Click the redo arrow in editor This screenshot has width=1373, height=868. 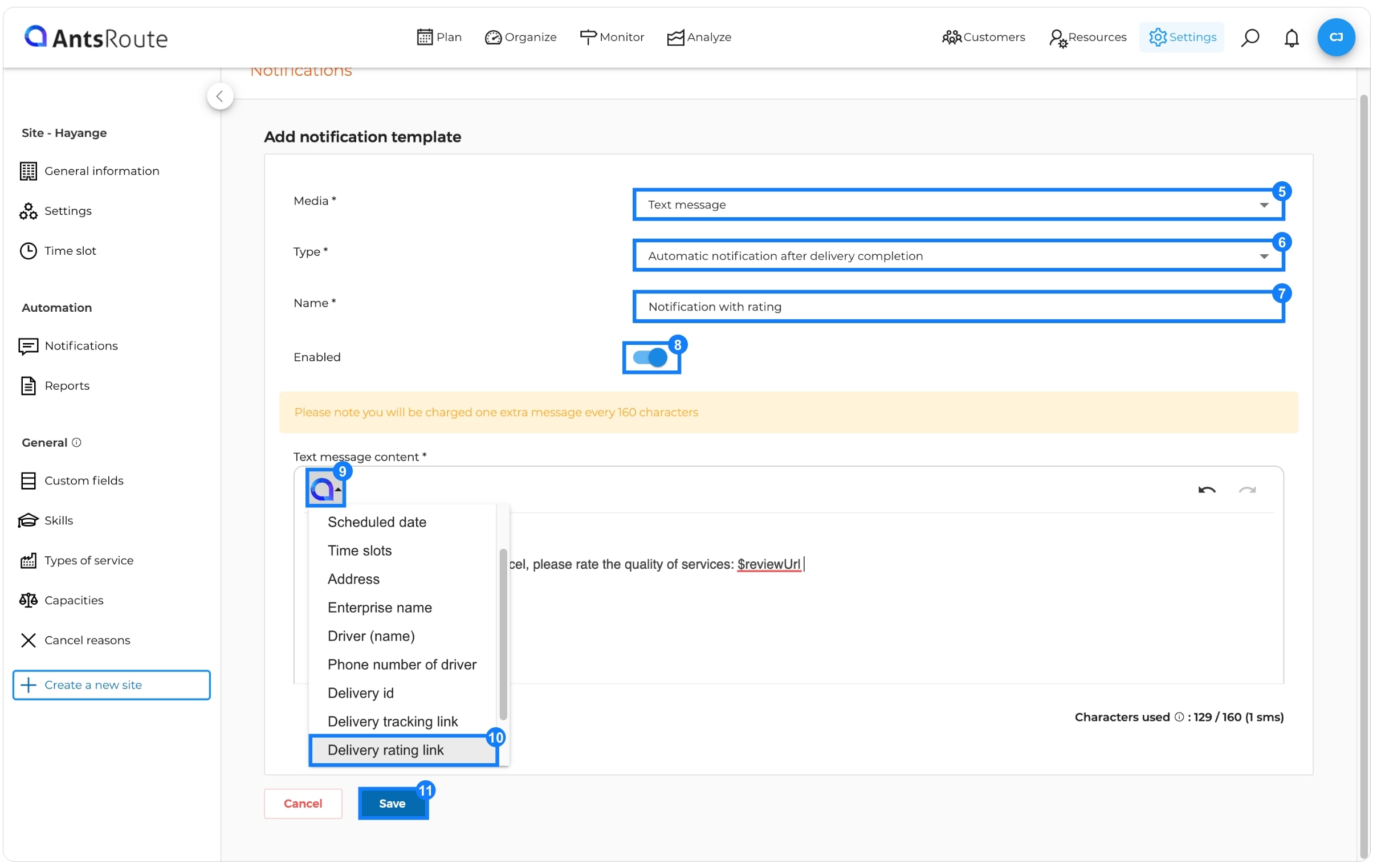1247,491
